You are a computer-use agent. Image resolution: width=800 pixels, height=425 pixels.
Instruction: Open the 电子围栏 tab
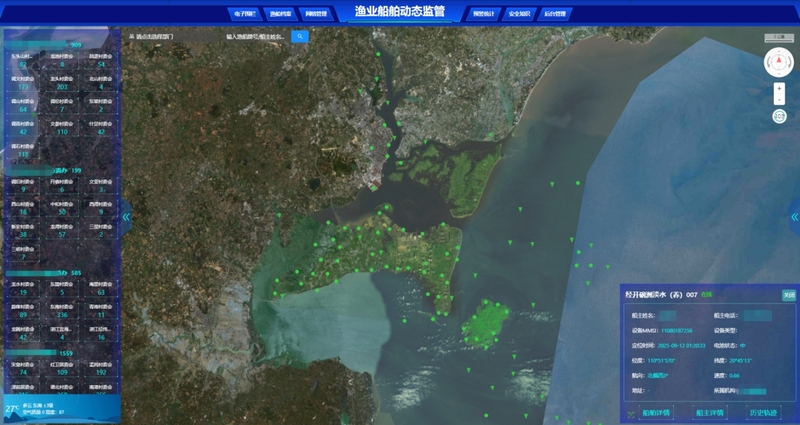245,14
